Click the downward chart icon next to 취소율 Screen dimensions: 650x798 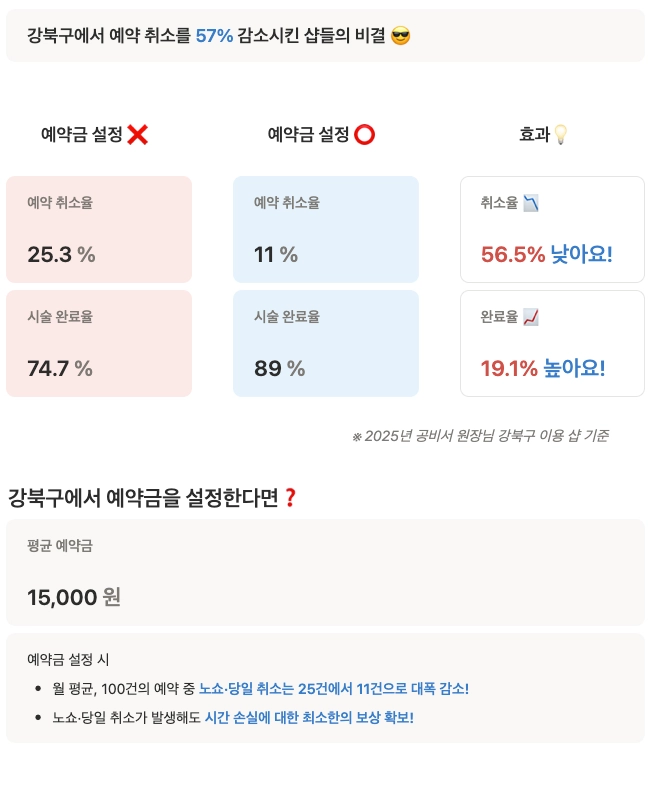pos(531,203)
